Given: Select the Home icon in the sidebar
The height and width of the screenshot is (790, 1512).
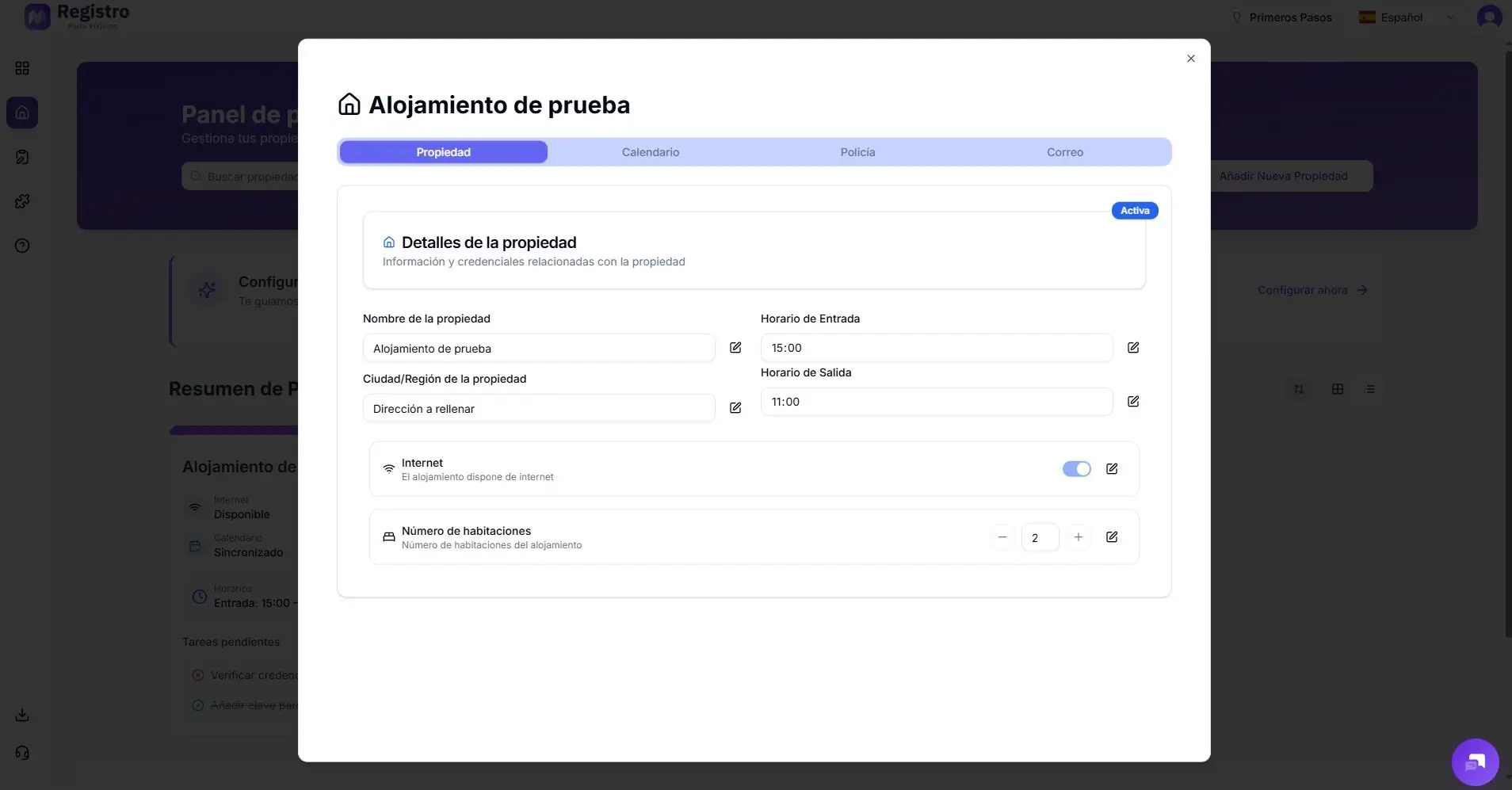Looking at the screenshot, I should click(x=22, y=112).
